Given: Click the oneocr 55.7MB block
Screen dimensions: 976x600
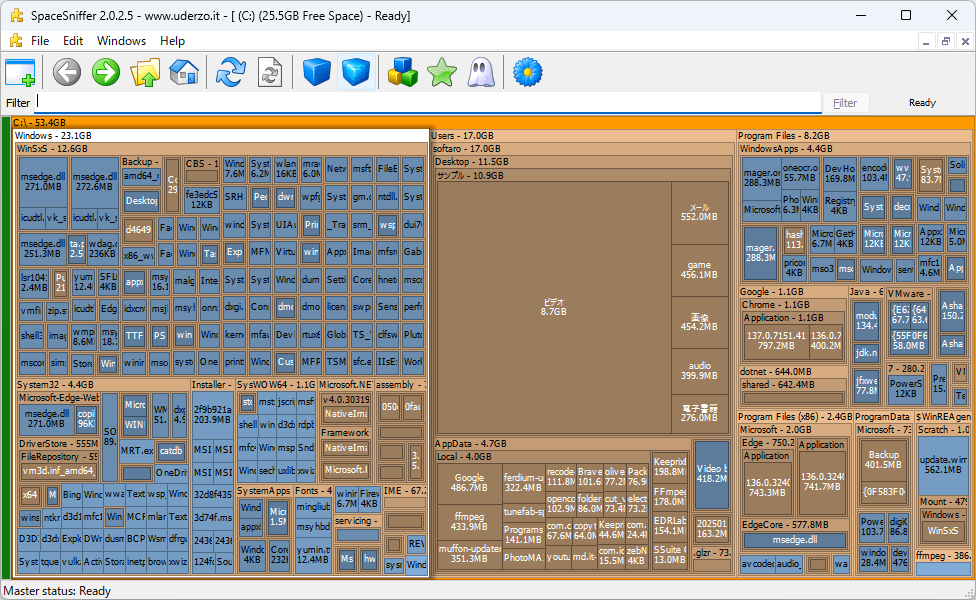Looking at the screenshot, I should (800, 174).
